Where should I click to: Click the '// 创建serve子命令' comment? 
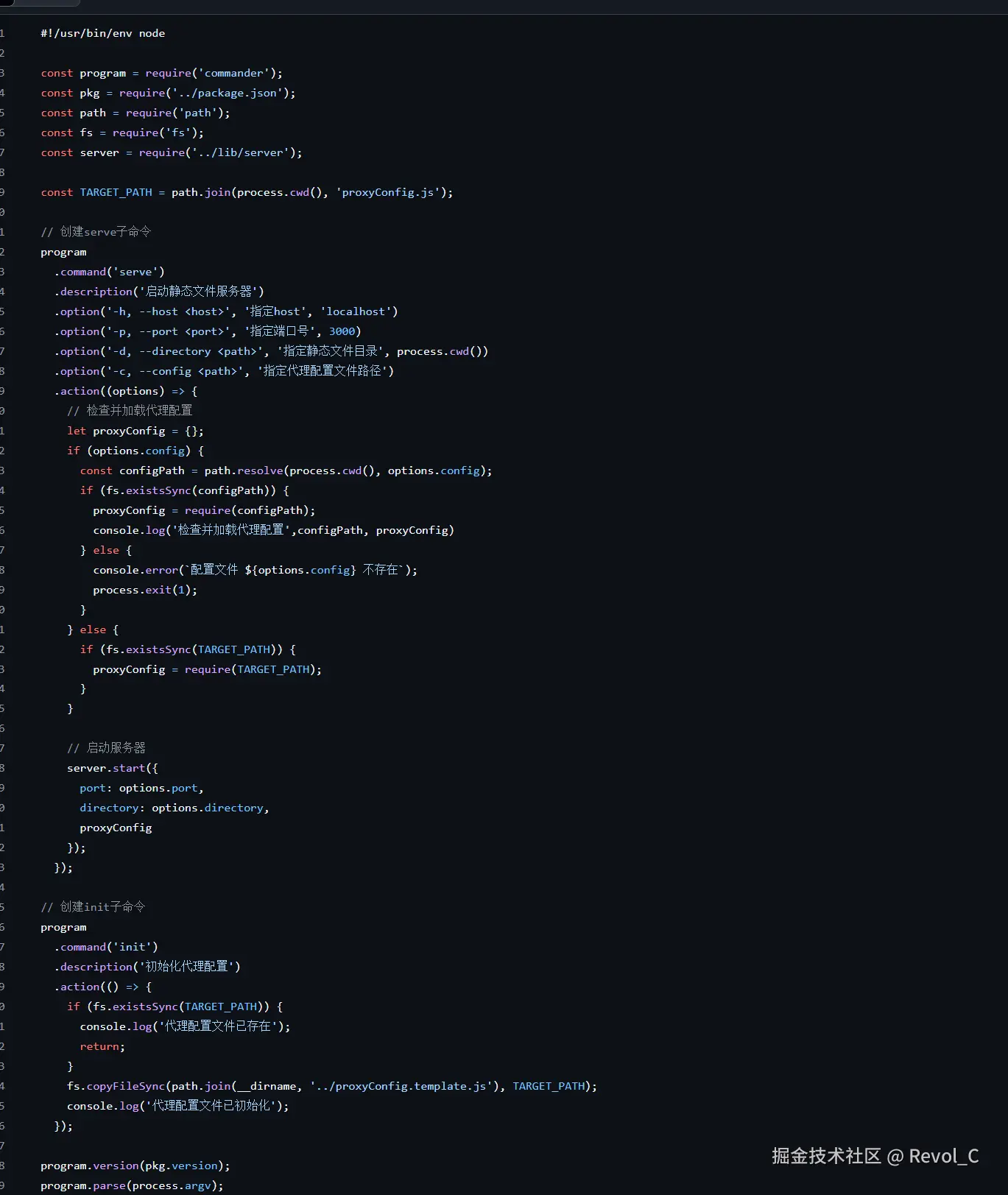(x=96, y=232)
